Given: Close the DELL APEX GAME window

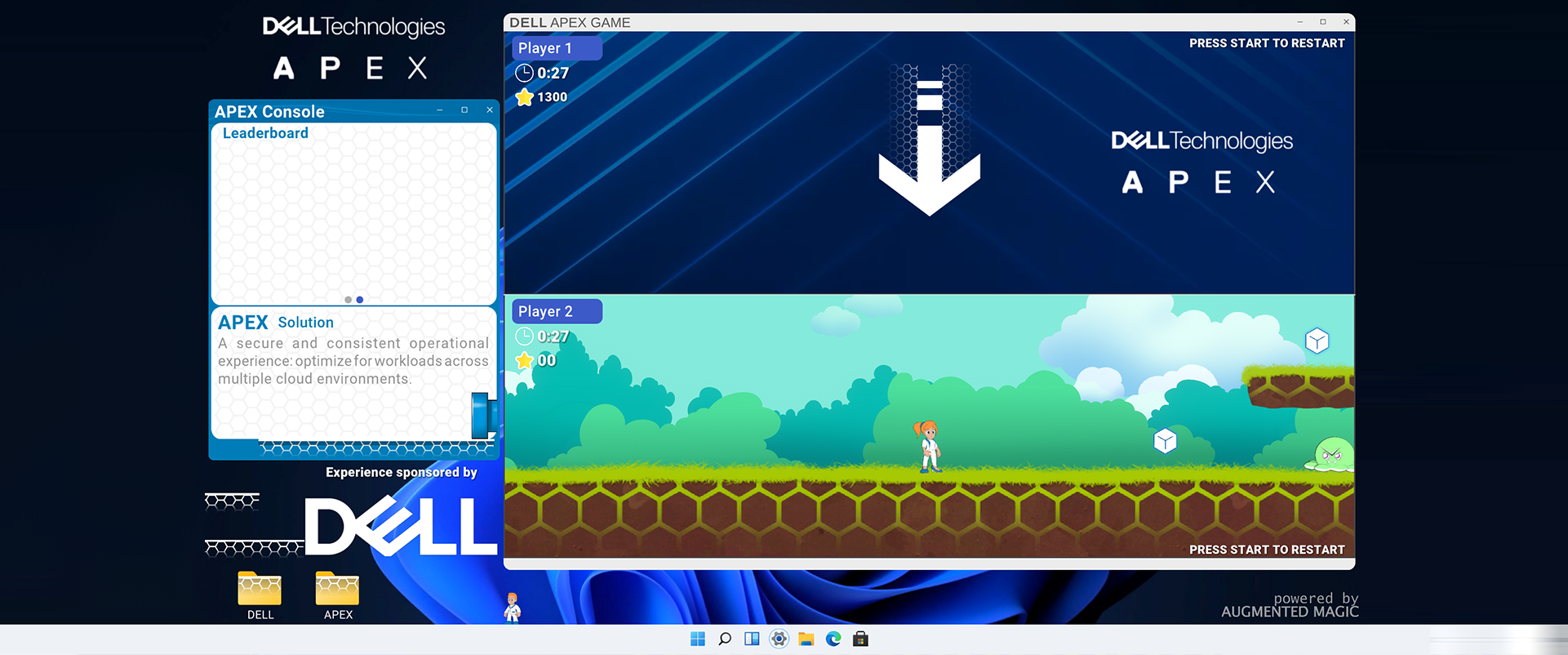Looking at the screenshot, I should 1346,22.
